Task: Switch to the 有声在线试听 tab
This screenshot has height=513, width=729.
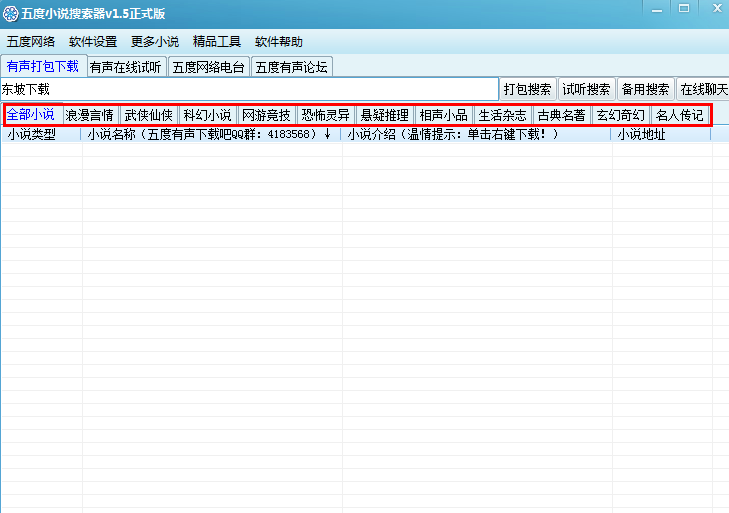Action: click(x=126, y=67)
